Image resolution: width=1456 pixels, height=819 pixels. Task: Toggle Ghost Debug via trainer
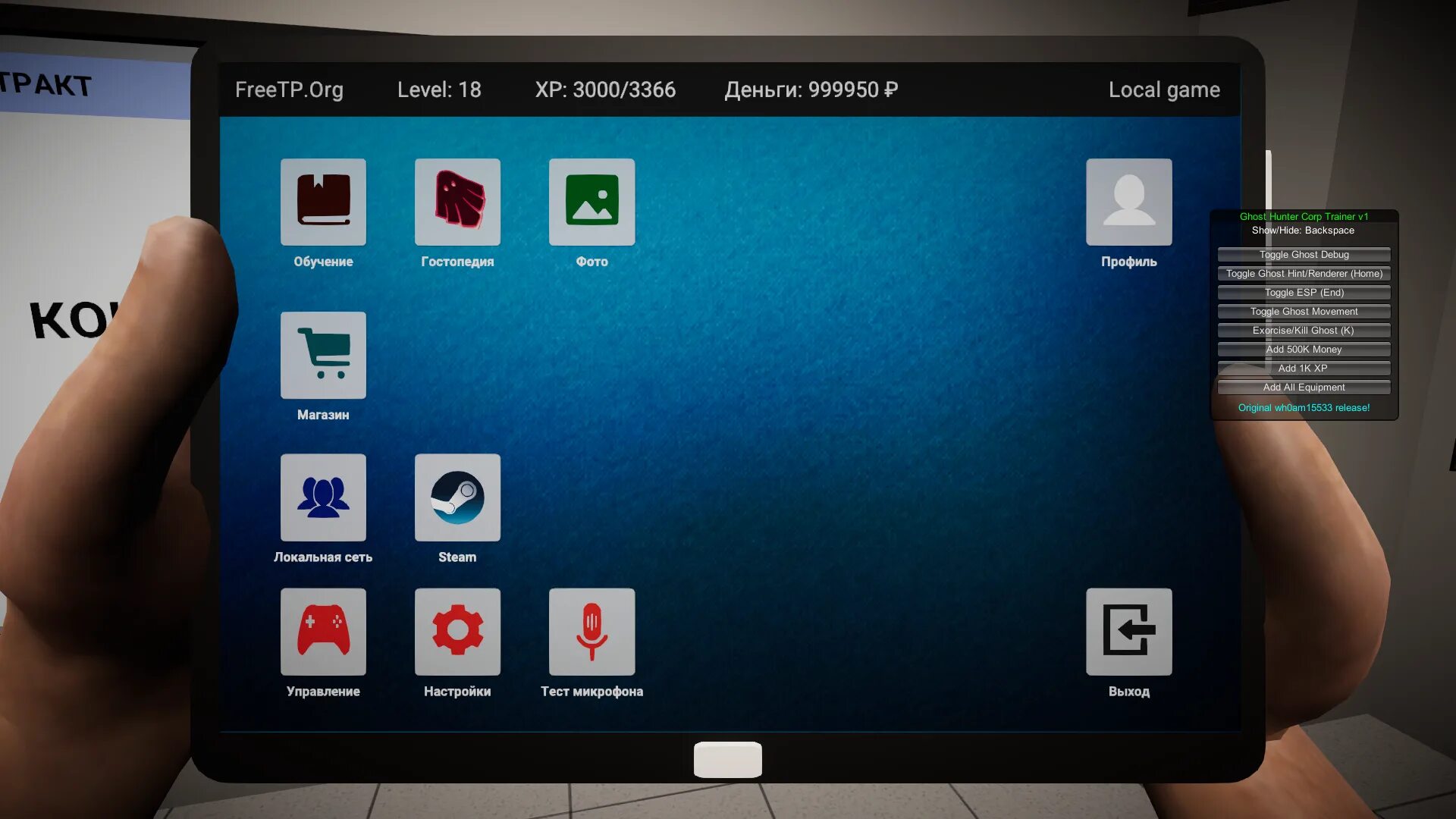coord(1303,253)
